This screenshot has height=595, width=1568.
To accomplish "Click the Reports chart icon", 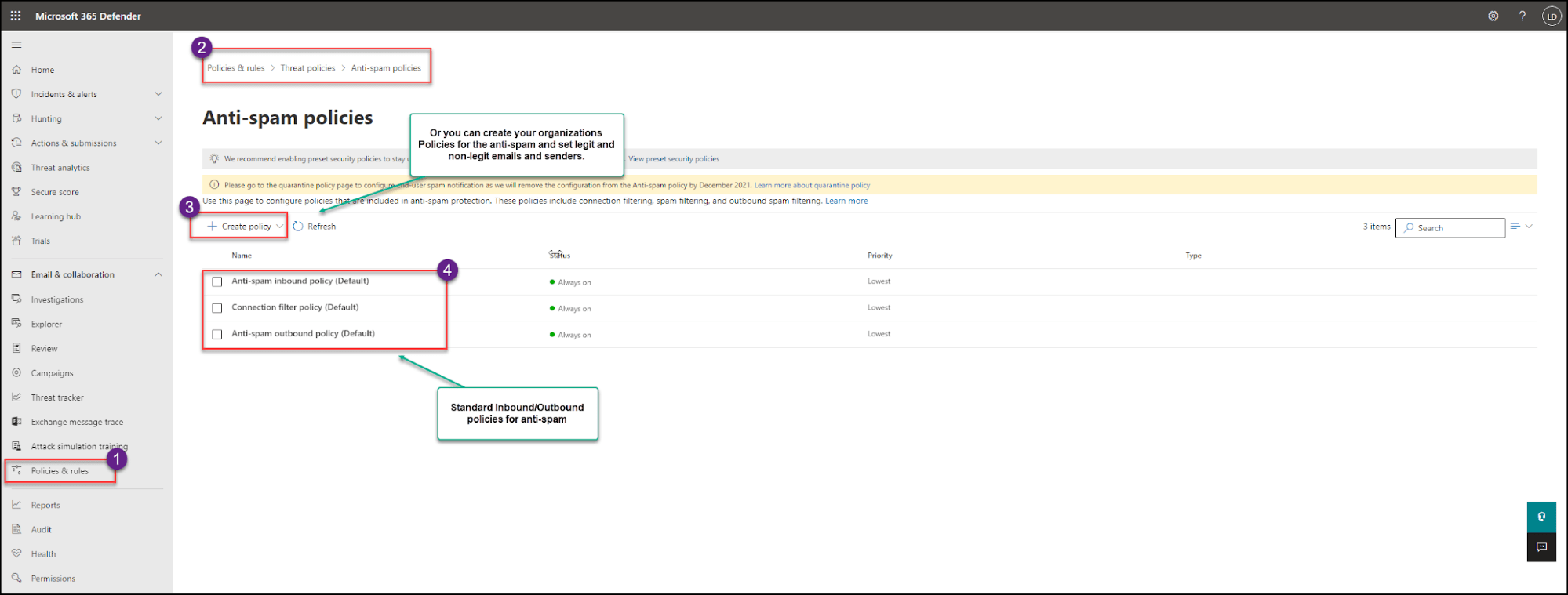I will 16,505.
